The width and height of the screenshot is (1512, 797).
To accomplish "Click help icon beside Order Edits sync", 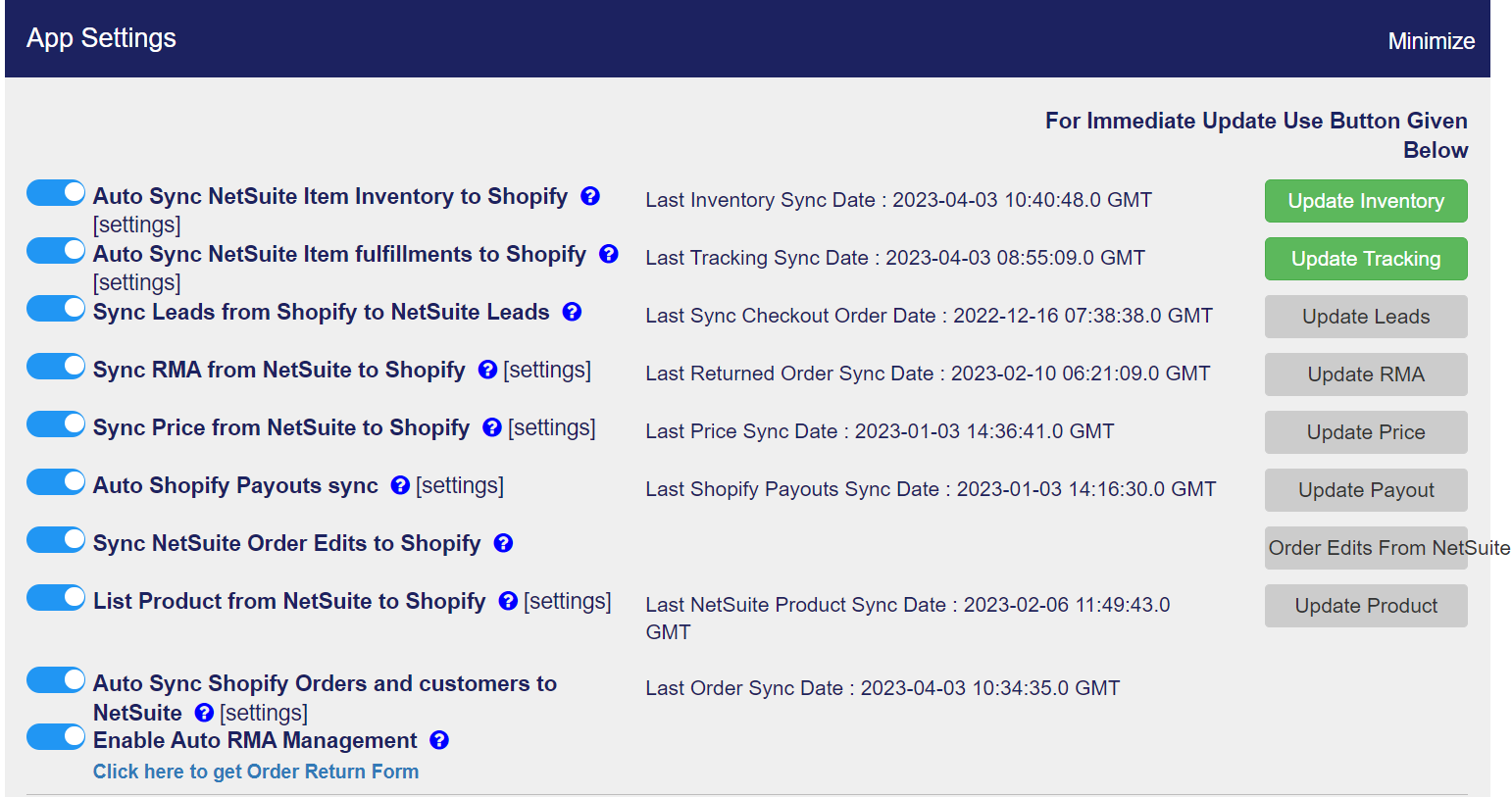I will [x=503, y=543].
